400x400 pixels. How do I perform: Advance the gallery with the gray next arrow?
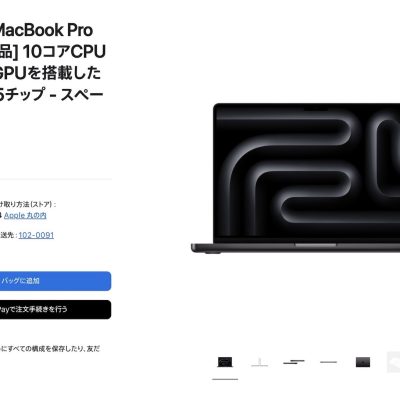point(394,362)
